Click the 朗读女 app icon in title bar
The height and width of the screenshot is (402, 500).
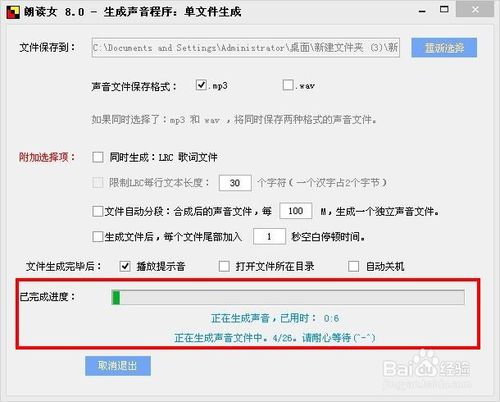coord(13,12)
